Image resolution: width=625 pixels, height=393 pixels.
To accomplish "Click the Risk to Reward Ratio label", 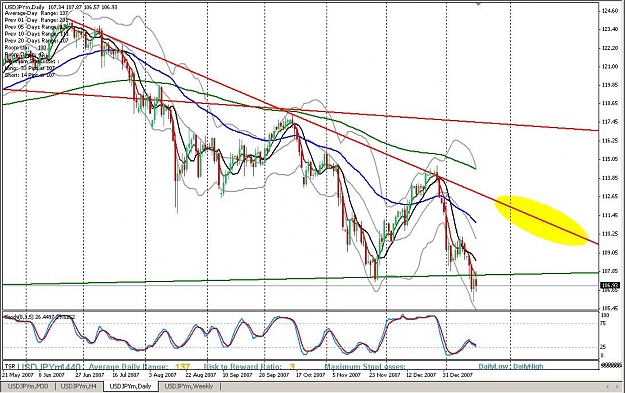I will point(242,366).
